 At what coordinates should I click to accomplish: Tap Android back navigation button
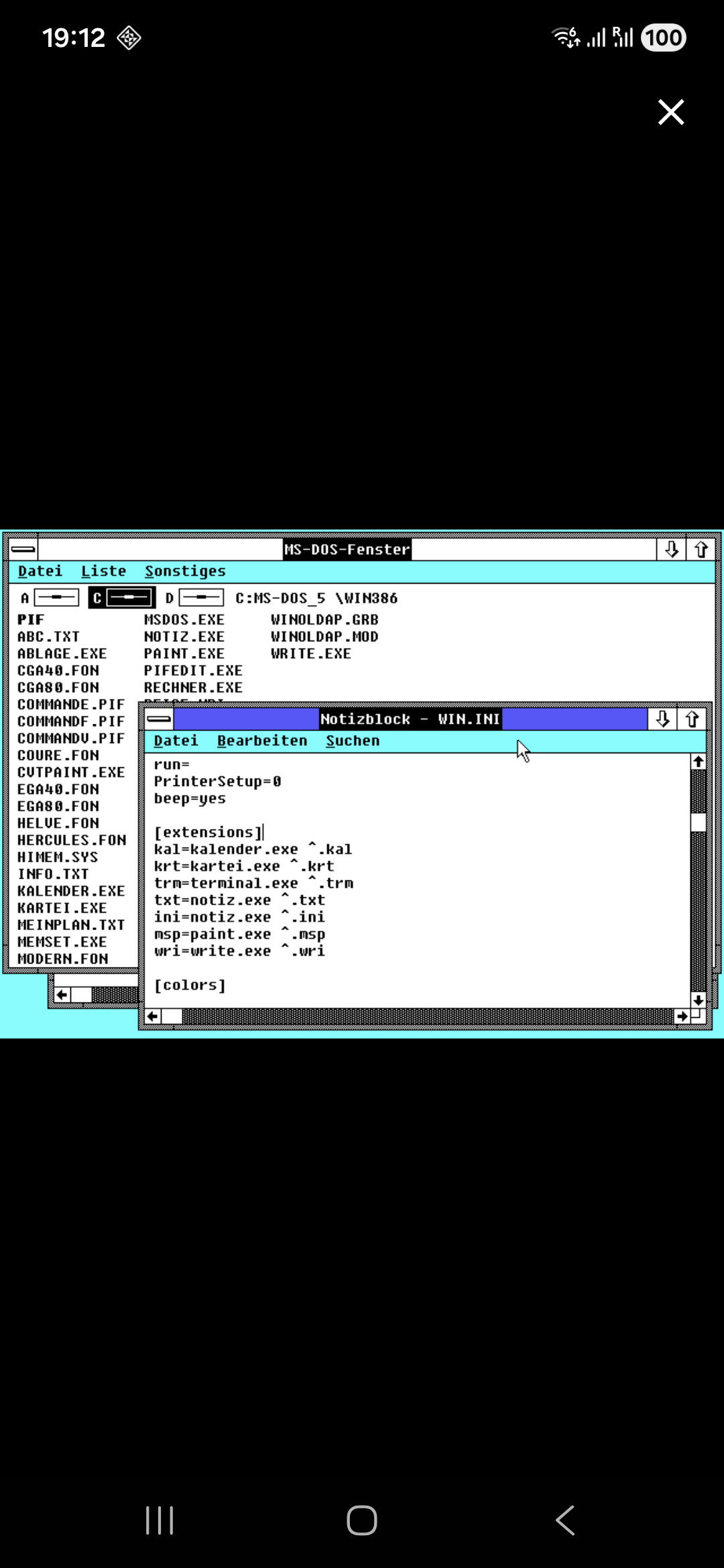click(x=565, y=1520)
